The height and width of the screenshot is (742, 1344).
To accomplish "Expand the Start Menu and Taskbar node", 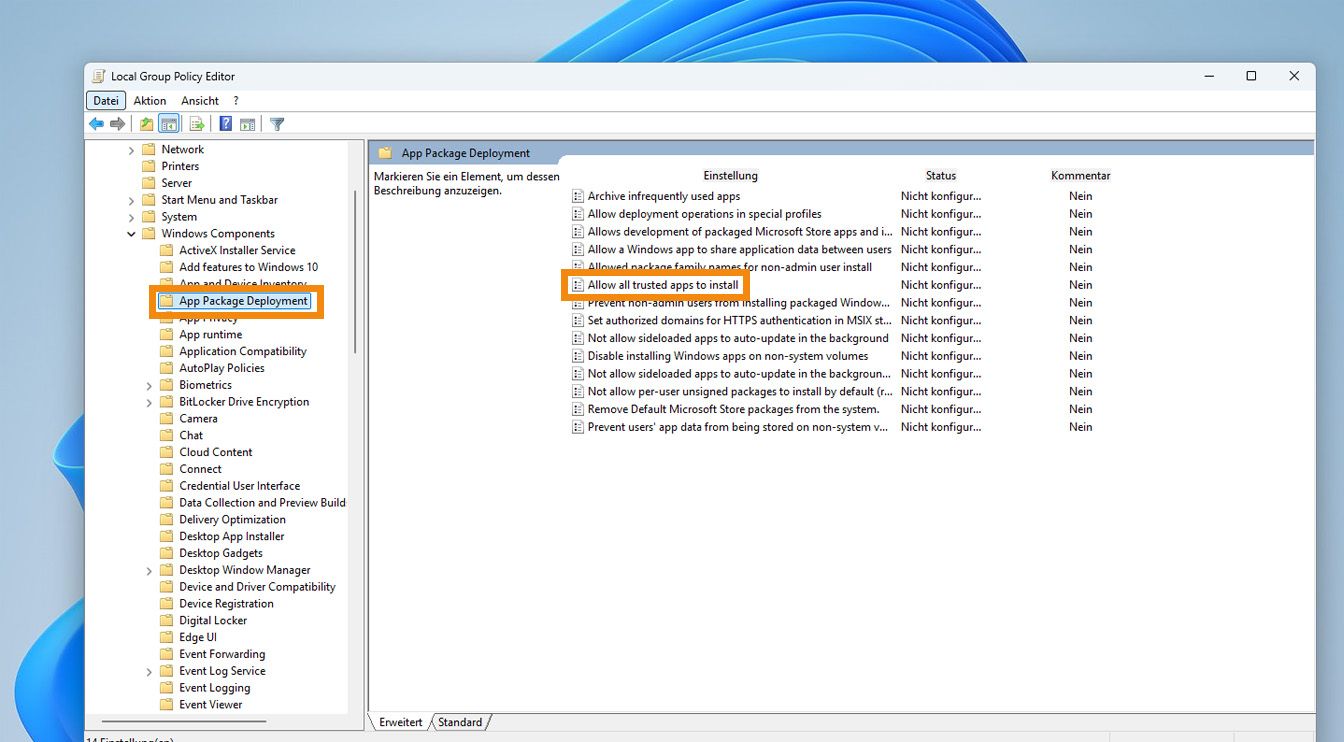I will click(131, 200).
